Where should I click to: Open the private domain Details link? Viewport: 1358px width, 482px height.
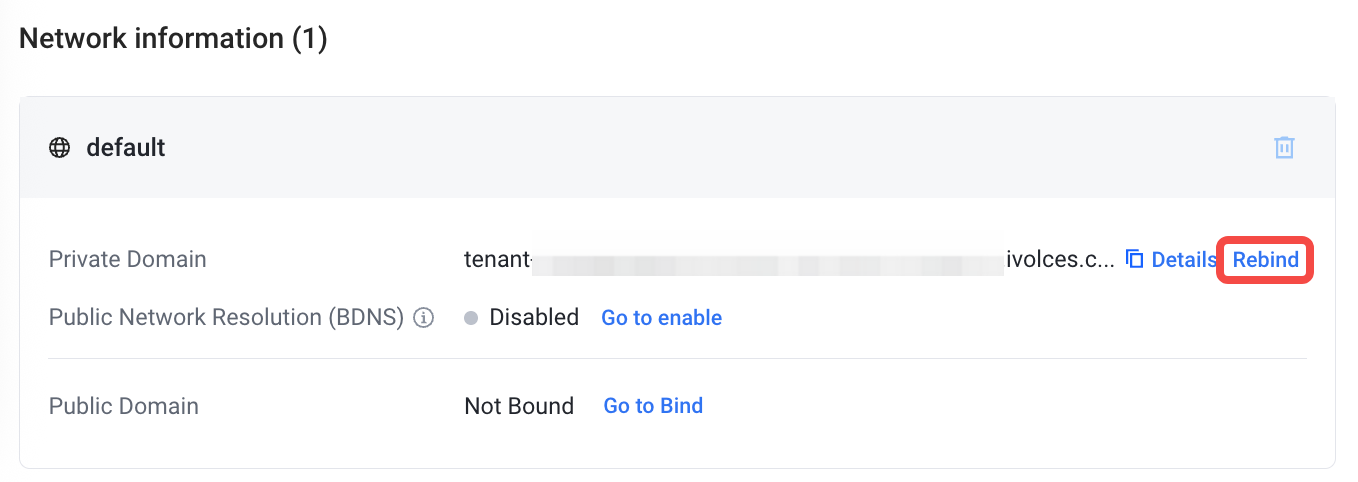point(1184,260)
